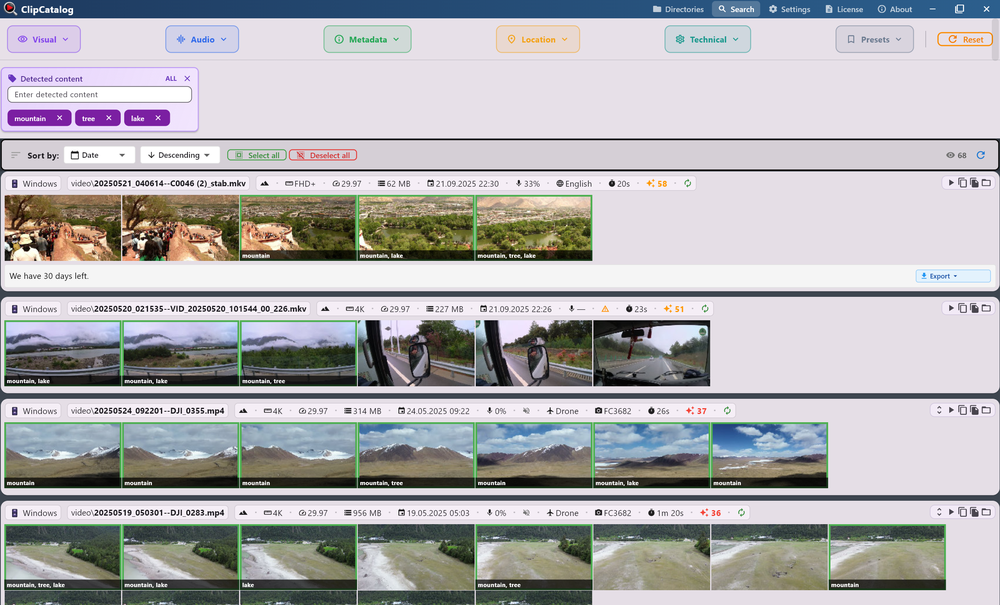This screenshot has height=605, width=1000.
Task: Click the Select all button
Action: pos(256,155)
